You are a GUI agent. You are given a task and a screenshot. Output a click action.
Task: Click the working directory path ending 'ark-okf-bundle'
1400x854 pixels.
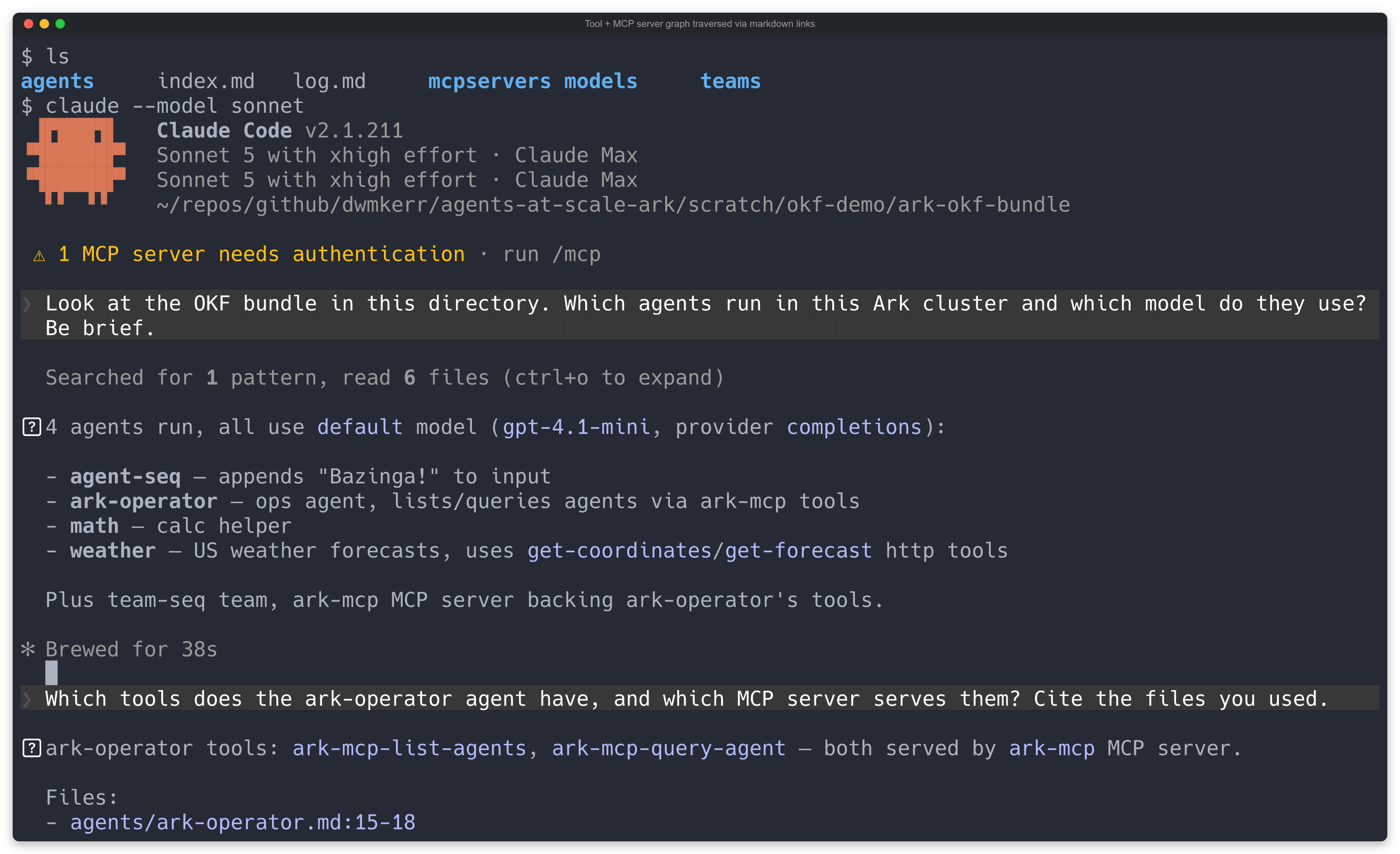(614, 205)
